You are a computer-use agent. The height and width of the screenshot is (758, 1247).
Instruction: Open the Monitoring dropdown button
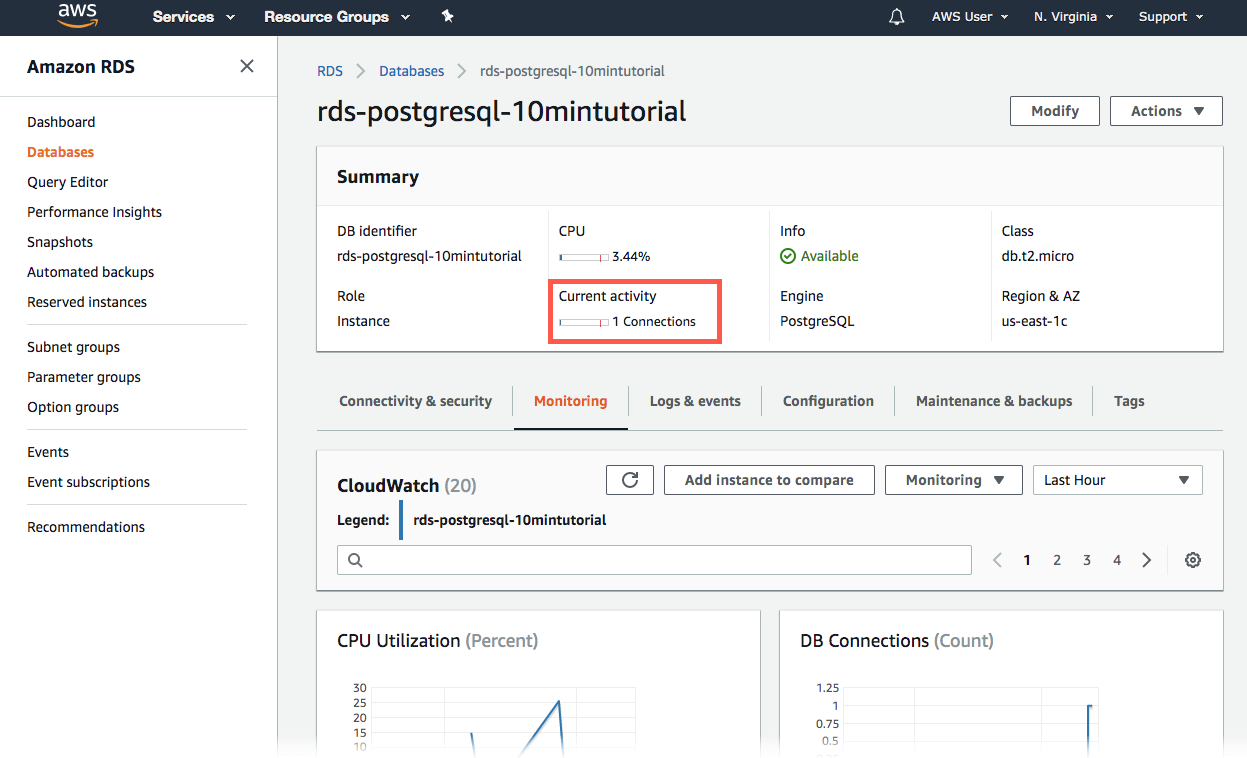click(953, 480)
